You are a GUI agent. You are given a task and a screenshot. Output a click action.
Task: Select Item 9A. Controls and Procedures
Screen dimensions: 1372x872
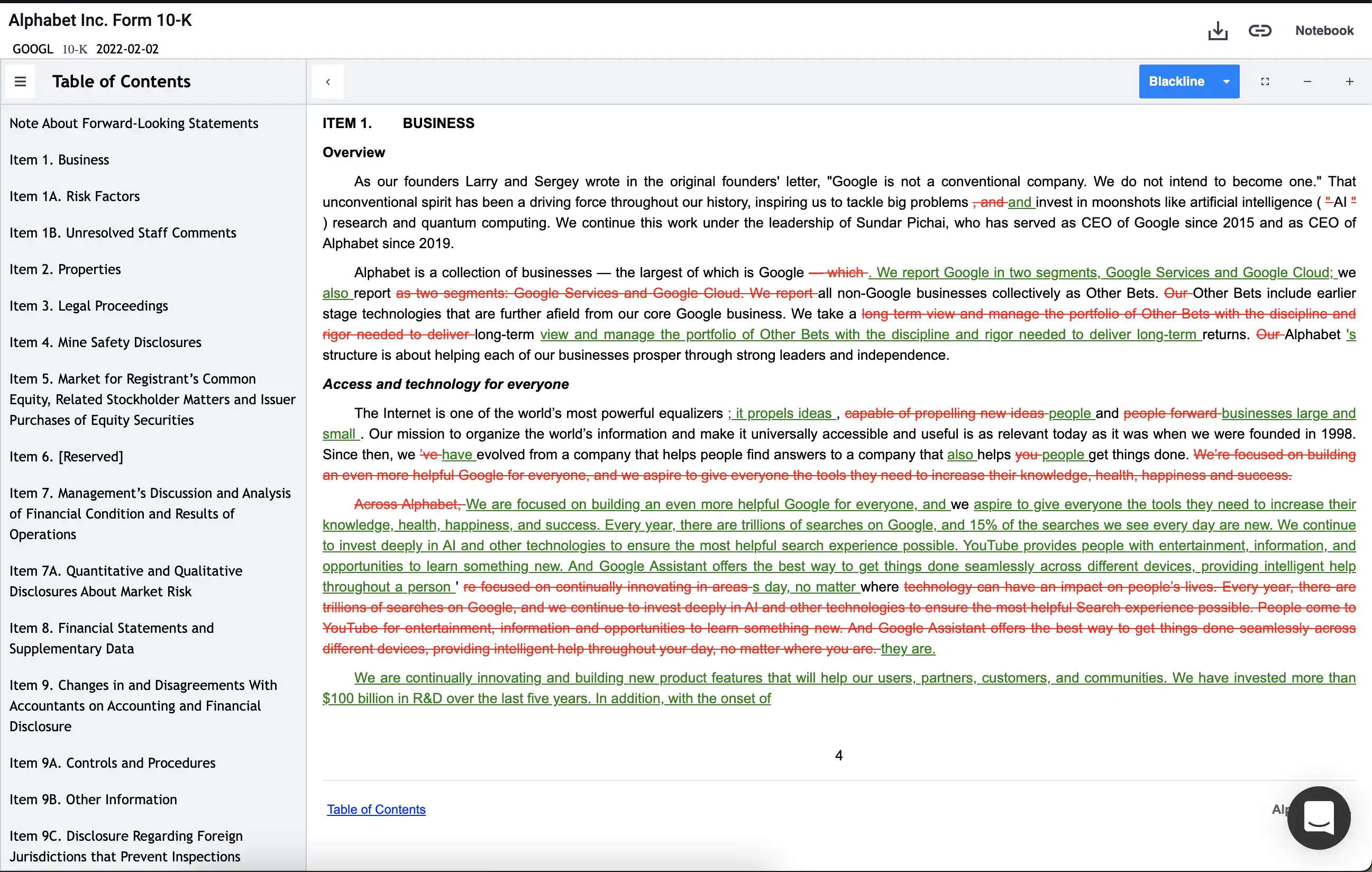coord(113,762)
